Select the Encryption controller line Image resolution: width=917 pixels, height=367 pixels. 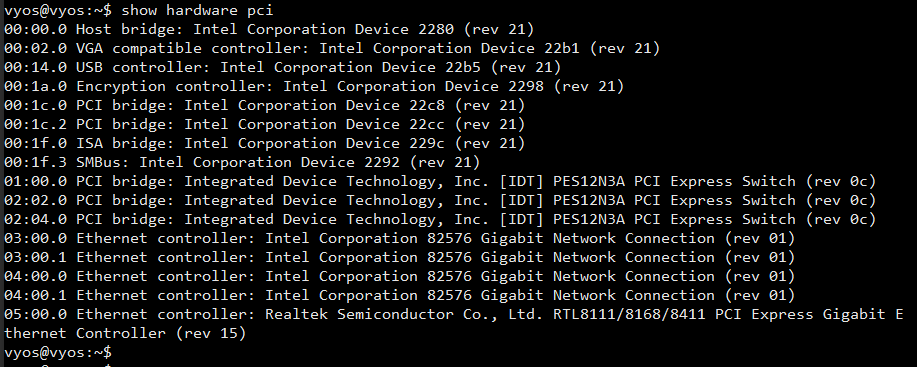pos(314,86)
